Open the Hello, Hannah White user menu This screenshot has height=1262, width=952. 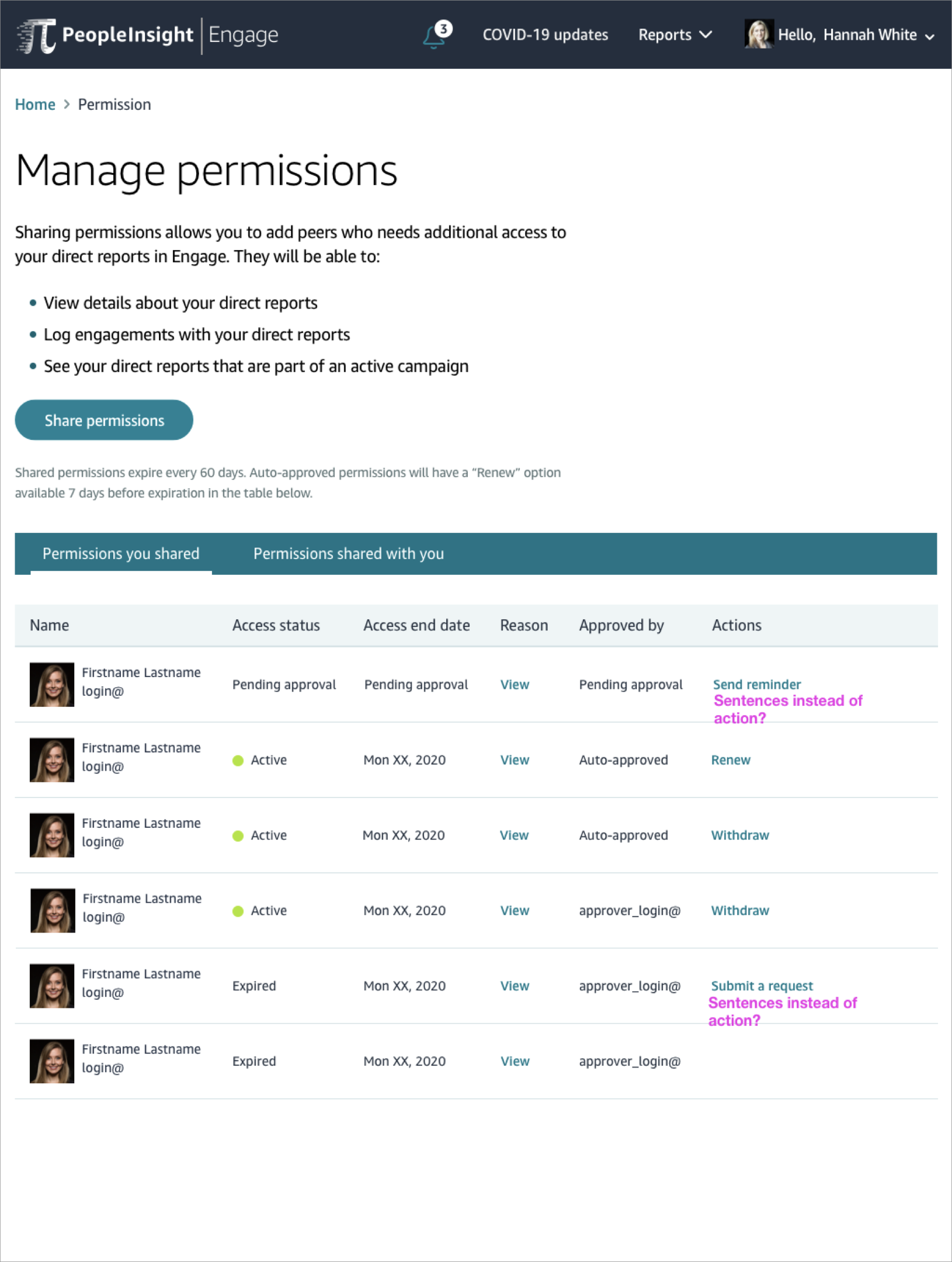(x=856, y=35)
